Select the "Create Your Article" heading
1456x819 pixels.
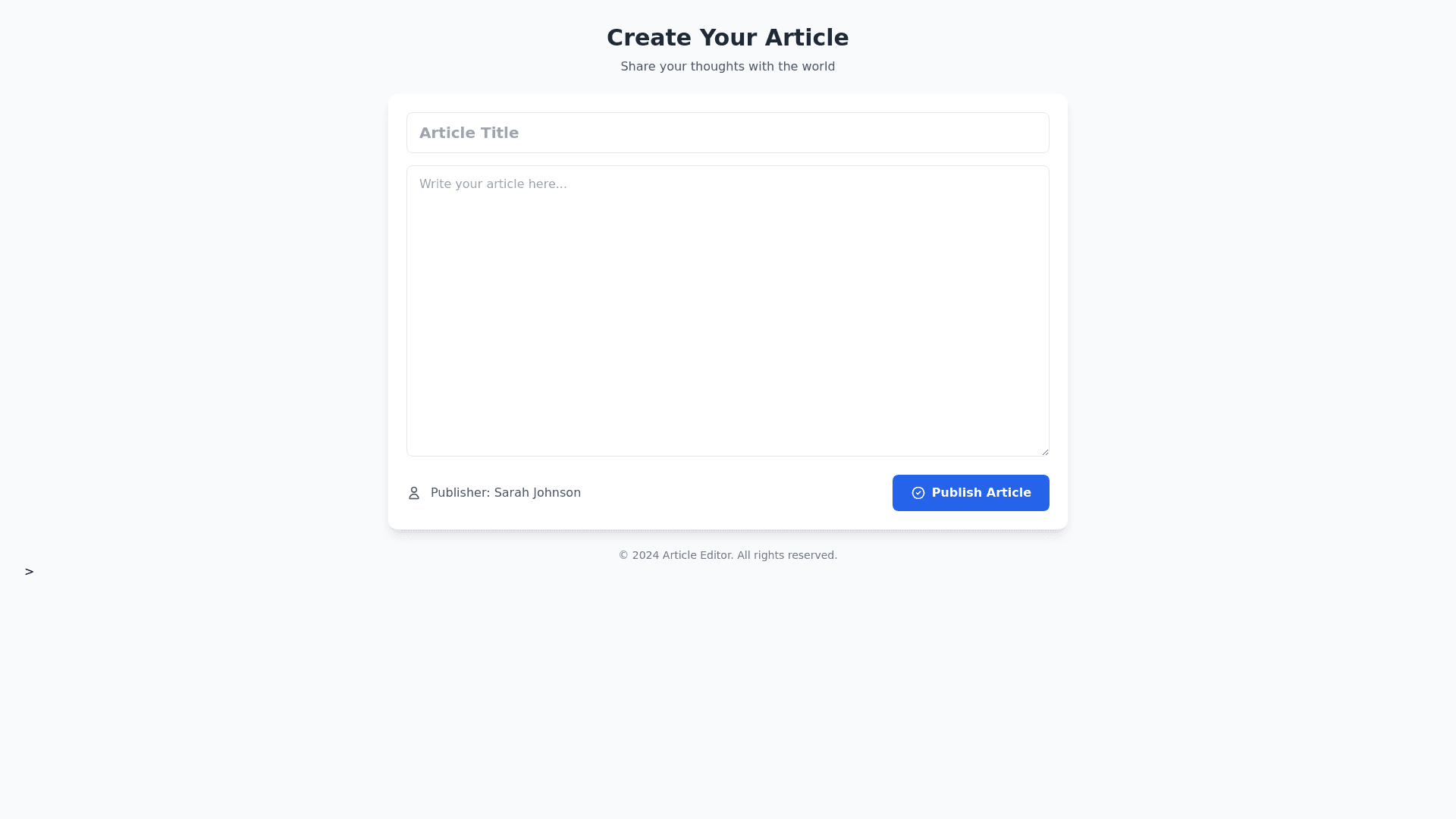click(x=727, y=37)
